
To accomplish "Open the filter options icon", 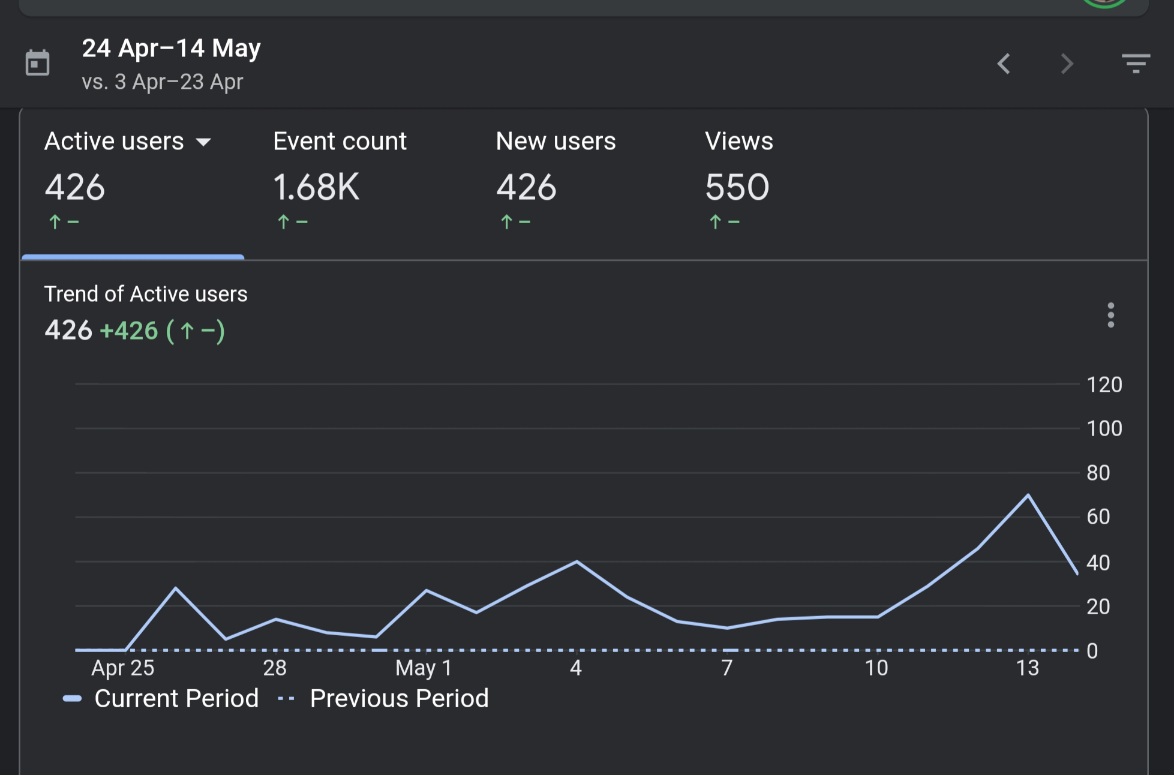I will 1135,64.
